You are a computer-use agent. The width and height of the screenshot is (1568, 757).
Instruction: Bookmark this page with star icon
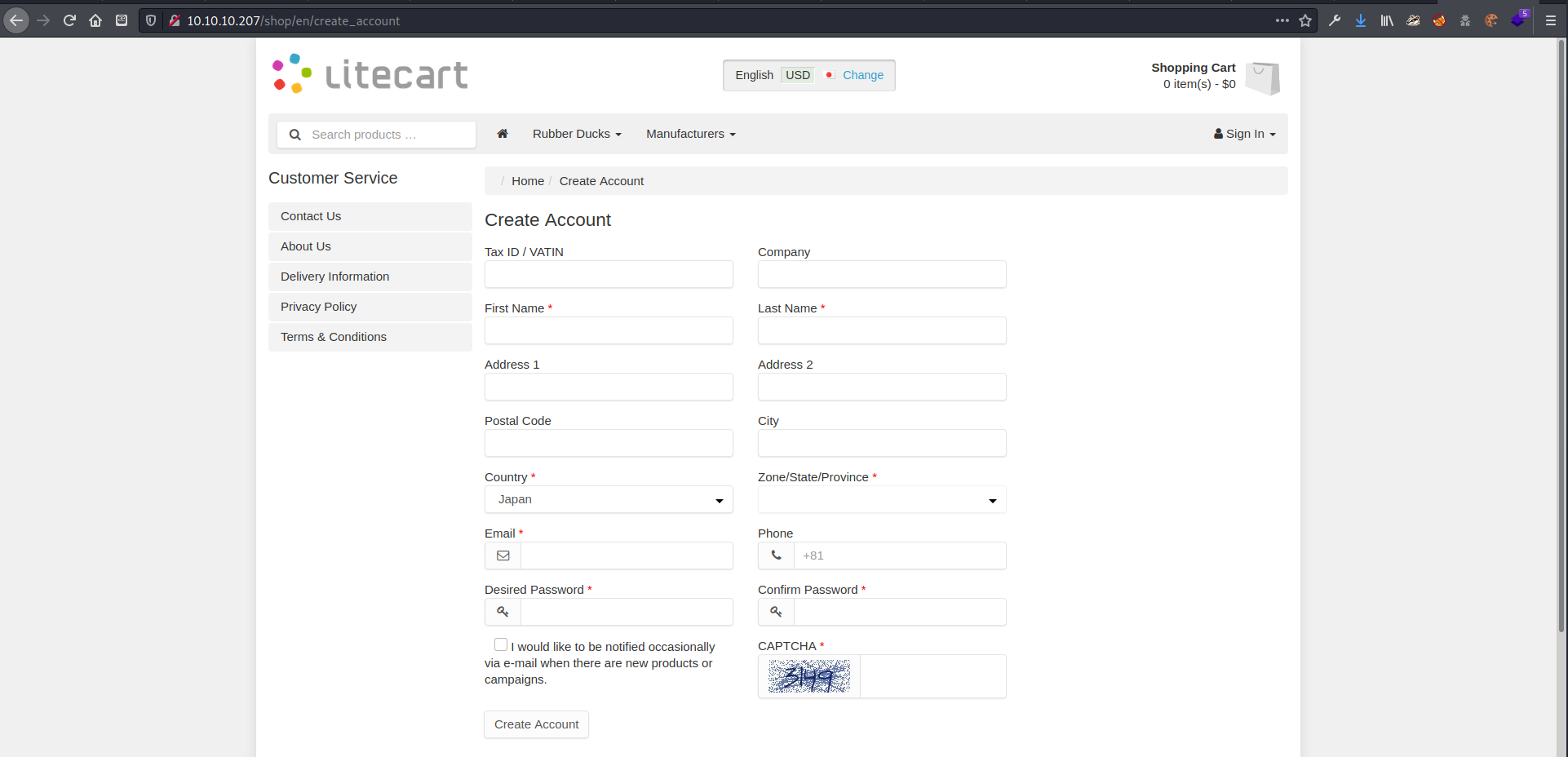tap(1305, 20)
